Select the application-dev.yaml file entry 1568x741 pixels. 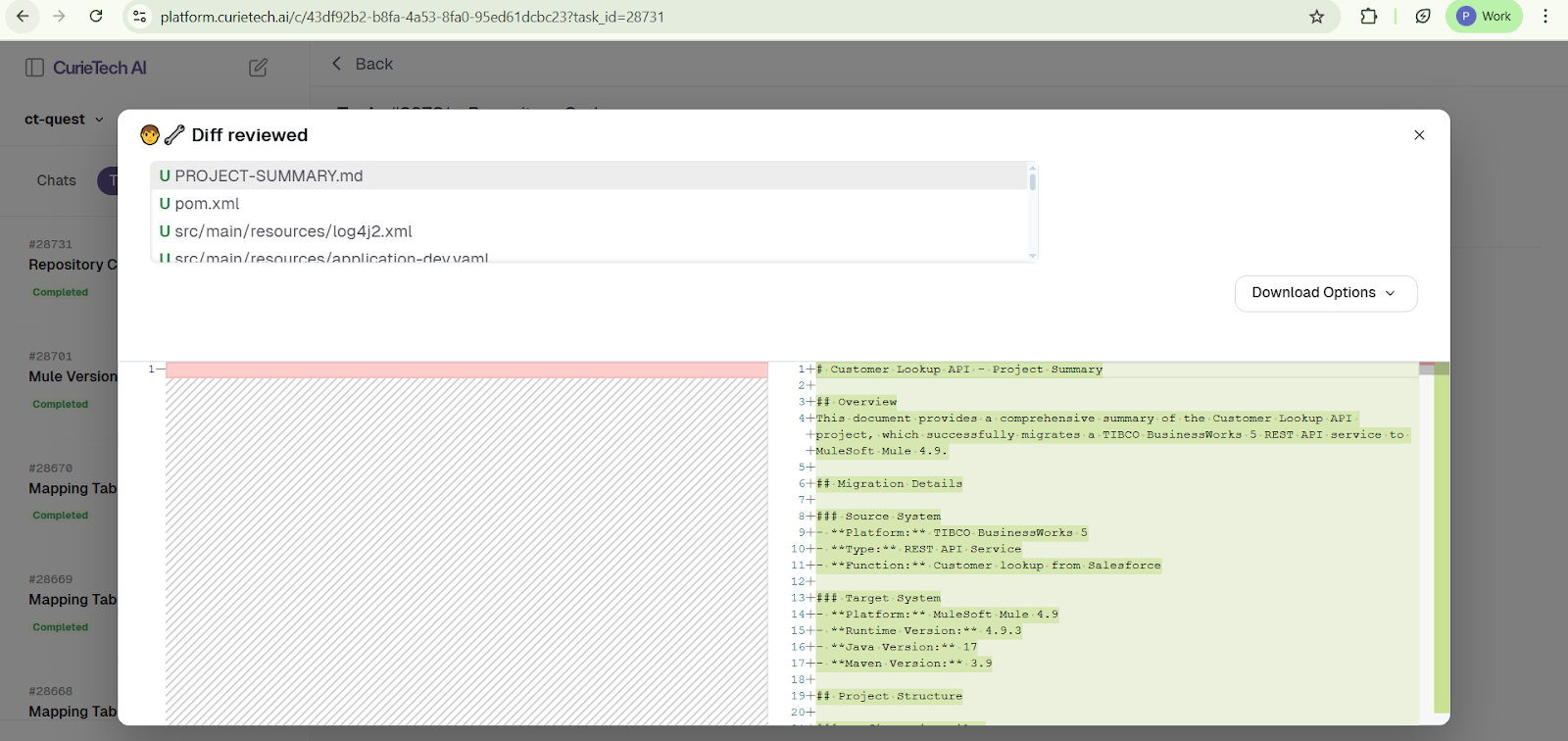(x=588, y=256)
